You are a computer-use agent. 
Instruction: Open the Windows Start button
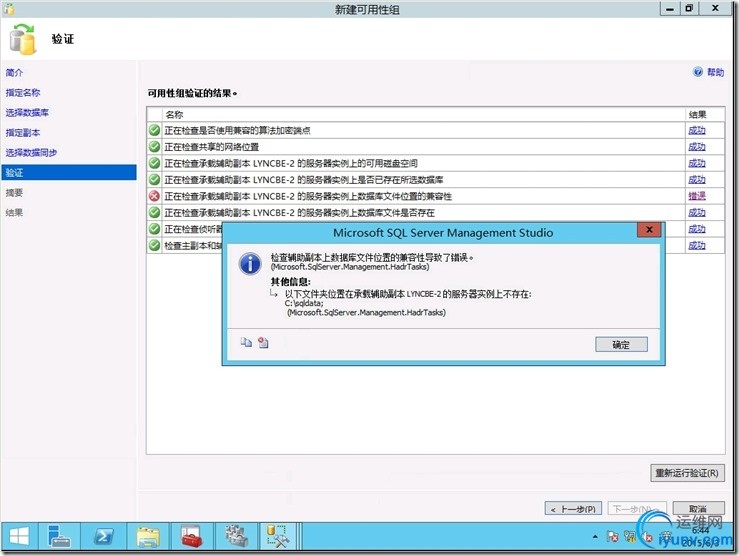point(19,536)
